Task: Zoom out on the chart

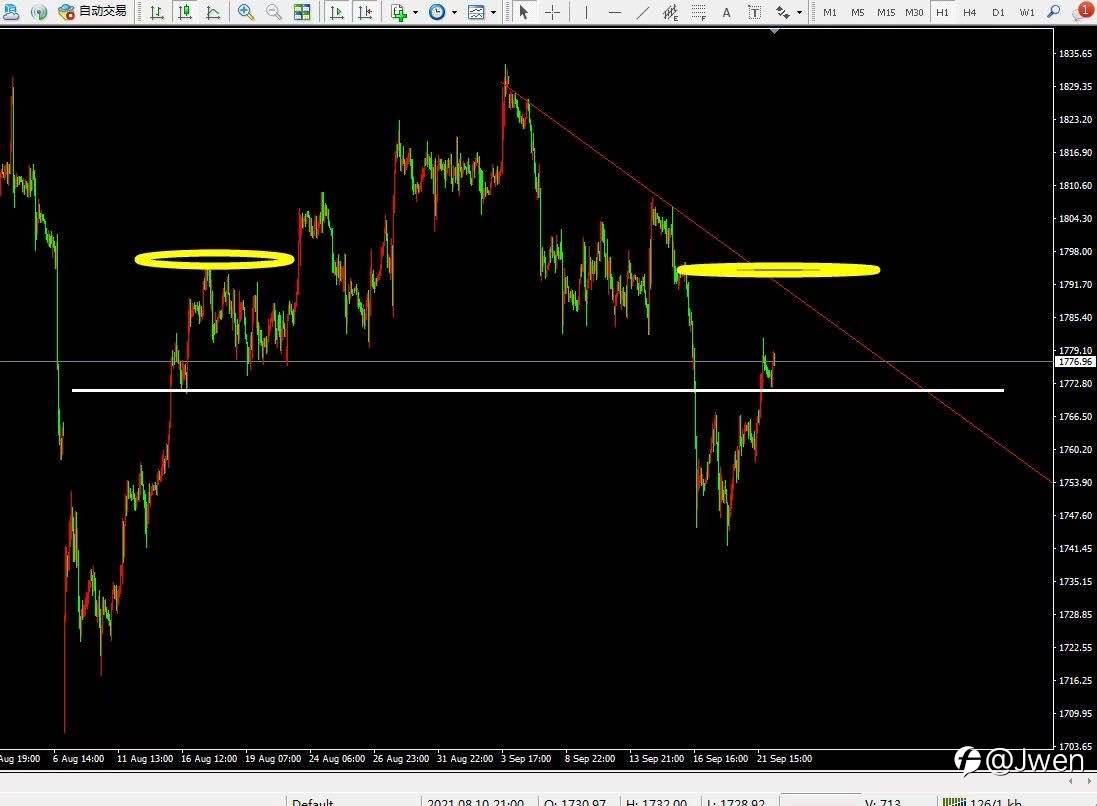Action: click(274, 12)
